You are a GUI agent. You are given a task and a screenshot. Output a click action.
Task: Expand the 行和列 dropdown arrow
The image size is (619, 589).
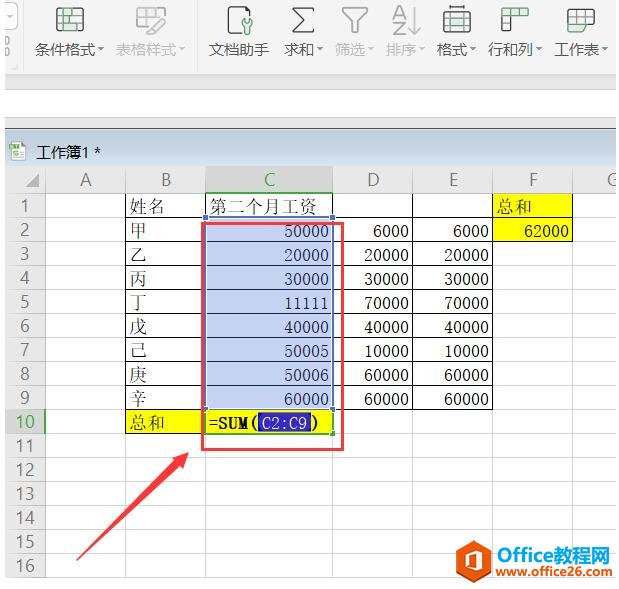tap(539, 50)
